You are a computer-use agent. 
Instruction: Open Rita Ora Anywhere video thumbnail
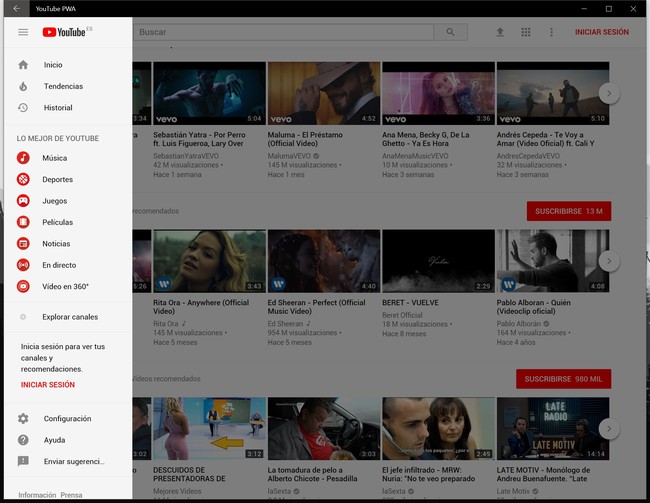click(x=210, y=261)
